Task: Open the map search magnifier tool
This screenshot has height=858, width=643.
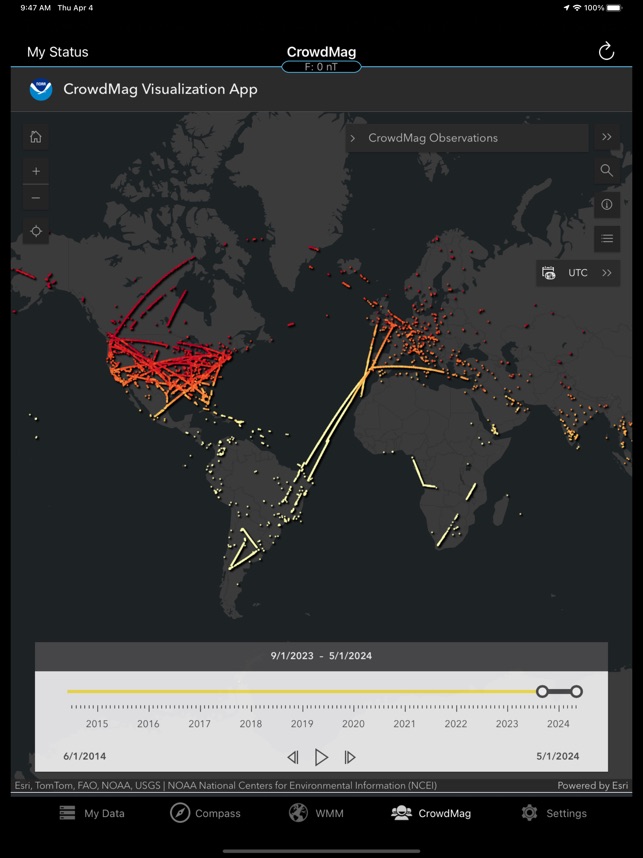Action: 606,171
